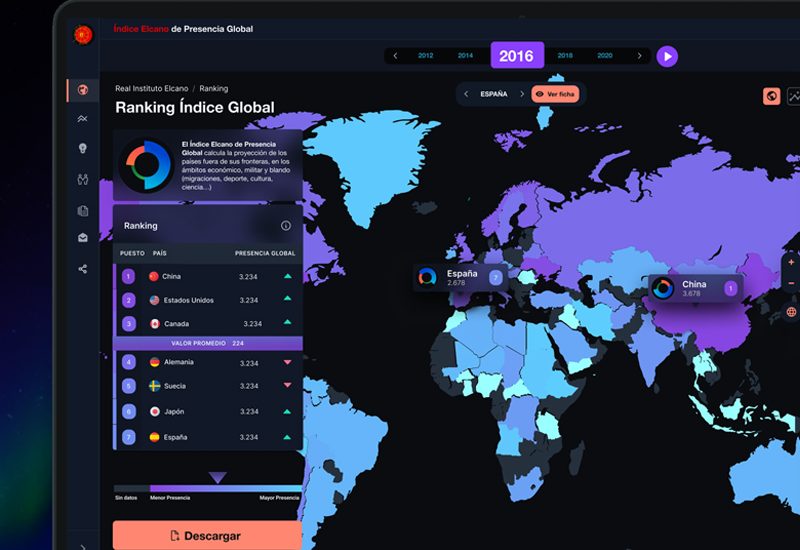Switch to orange globe map mode

pos(771,96)
